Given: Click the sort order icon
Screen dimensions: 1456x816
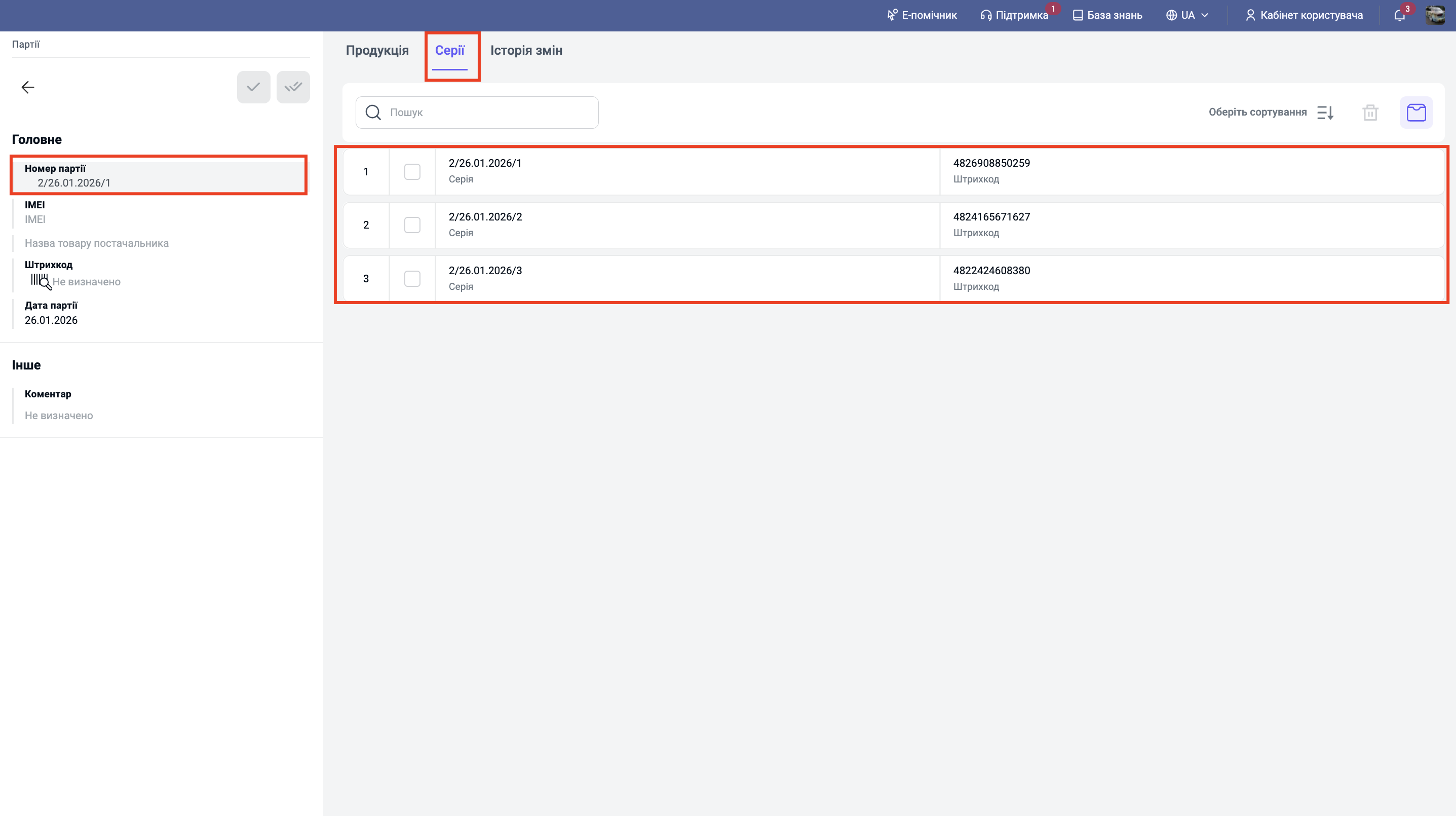Looking at the screenshot, I should tap(1325, 113).
